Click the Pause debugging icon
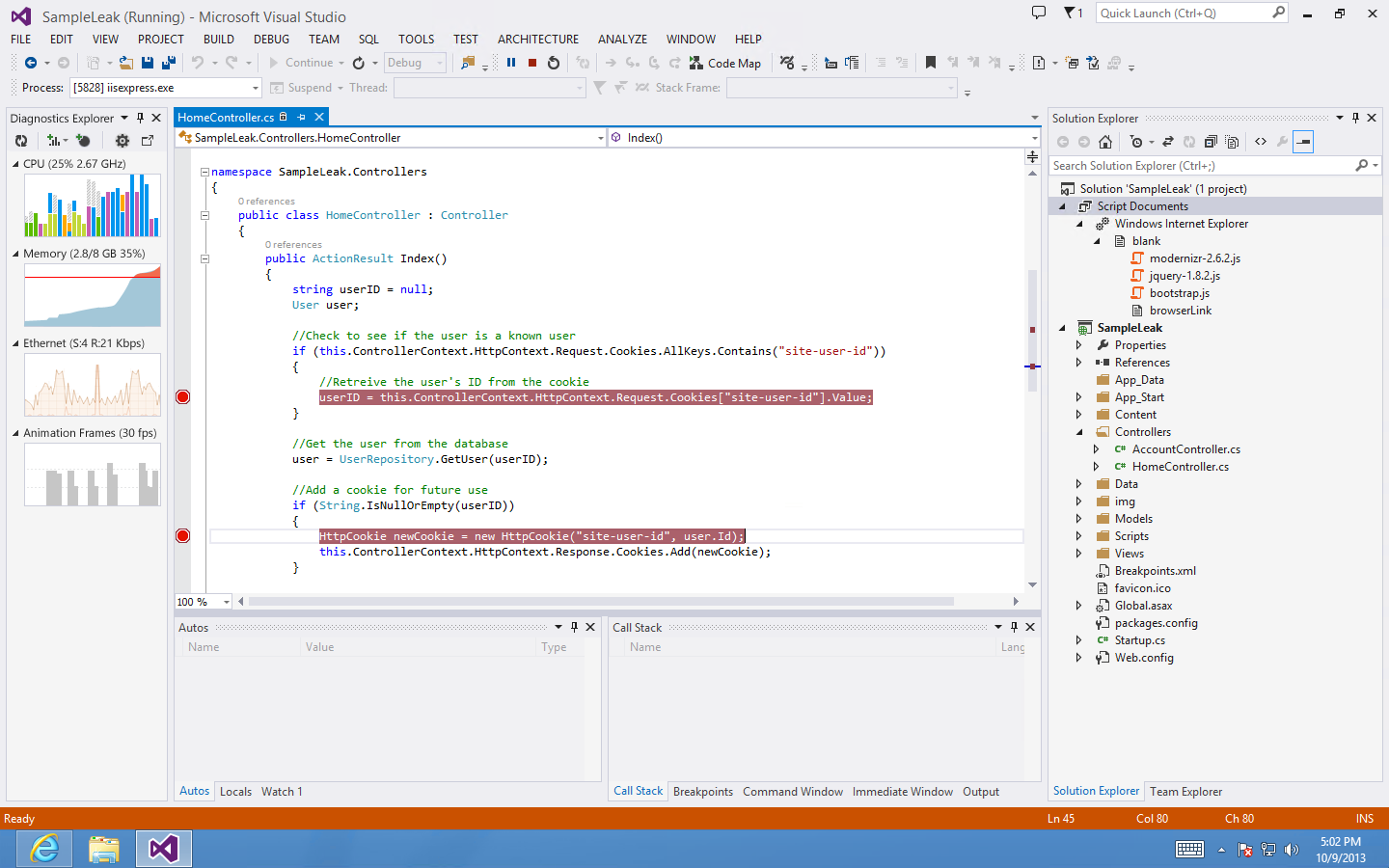 tap(511, 63)
